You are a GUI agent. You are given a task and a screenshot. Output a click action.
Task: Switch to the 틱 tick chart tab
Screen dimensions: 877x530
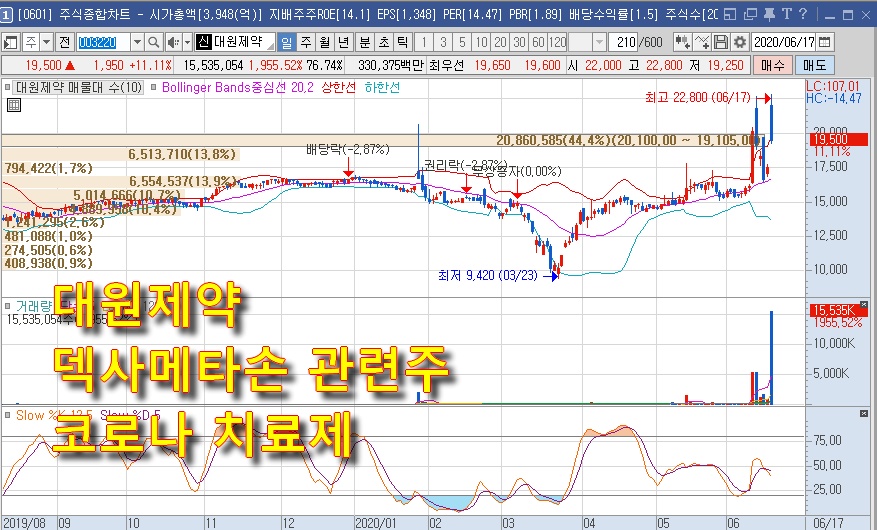coord(403,42)
